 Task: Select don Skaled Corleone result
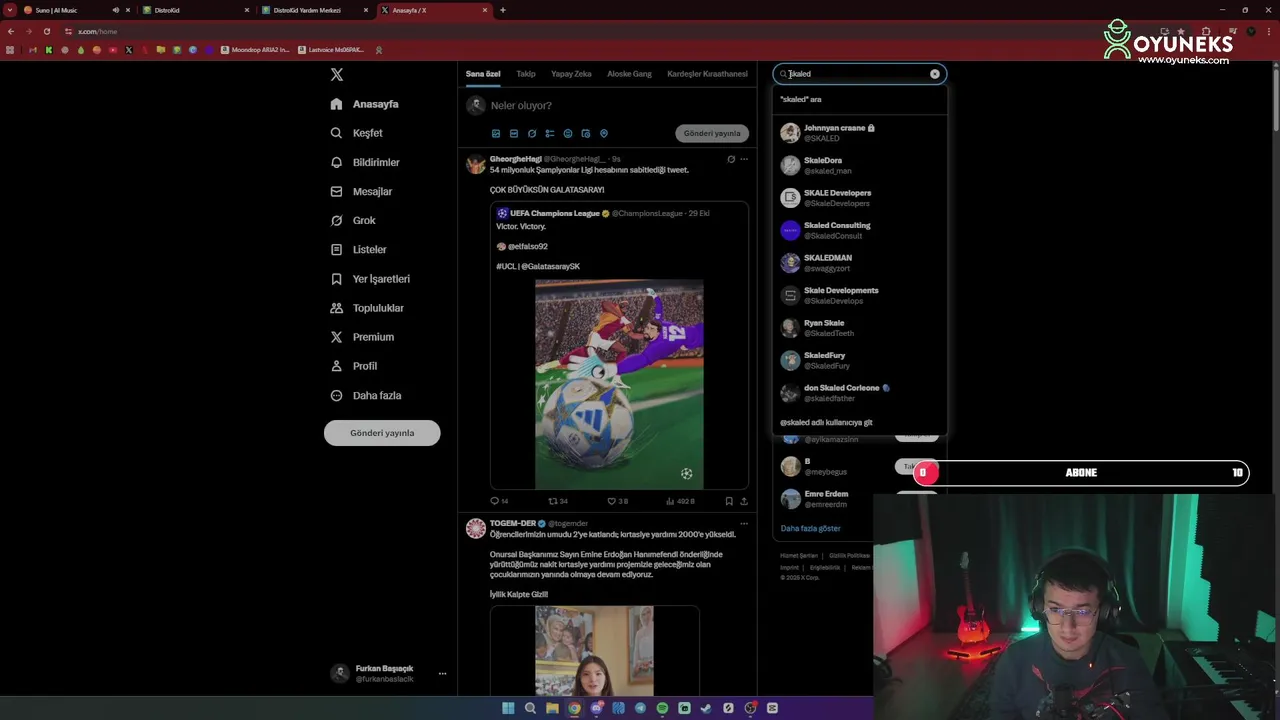pos(859,393)
